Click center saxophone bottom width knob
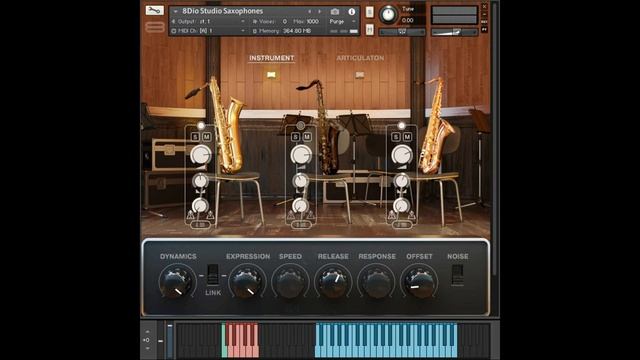This screenshot has width=640, height=360. 301,205
